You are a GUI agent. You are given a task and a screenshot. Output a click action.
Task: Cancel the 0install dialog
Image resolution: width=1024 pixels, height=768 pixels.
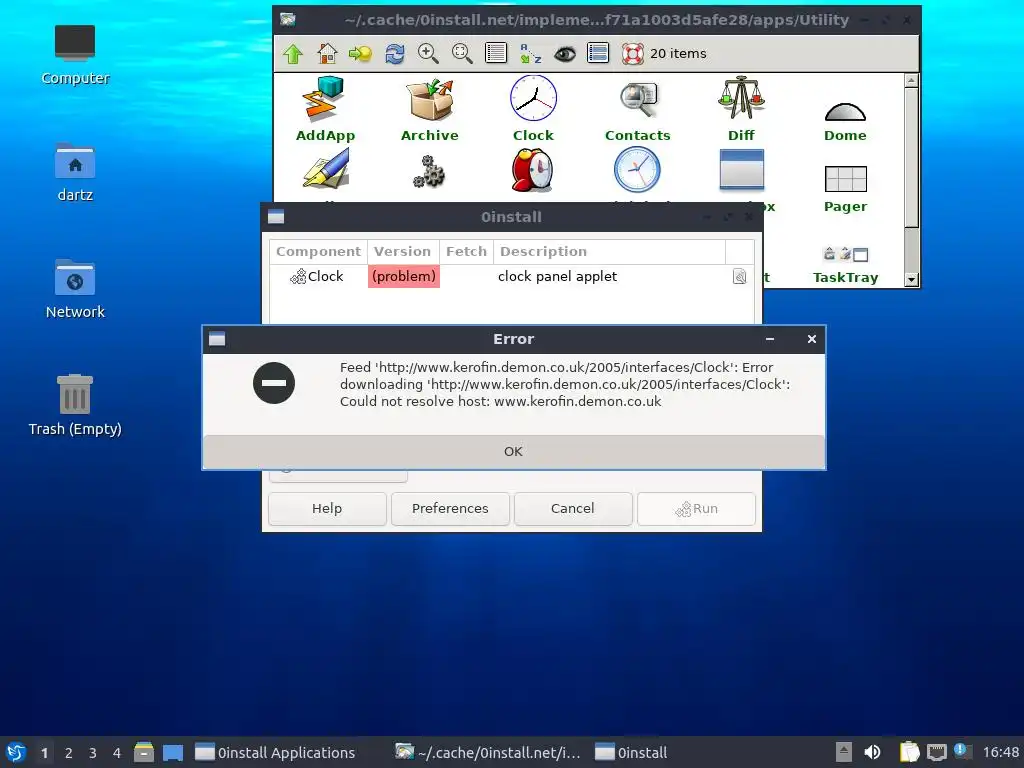point(573,508)
